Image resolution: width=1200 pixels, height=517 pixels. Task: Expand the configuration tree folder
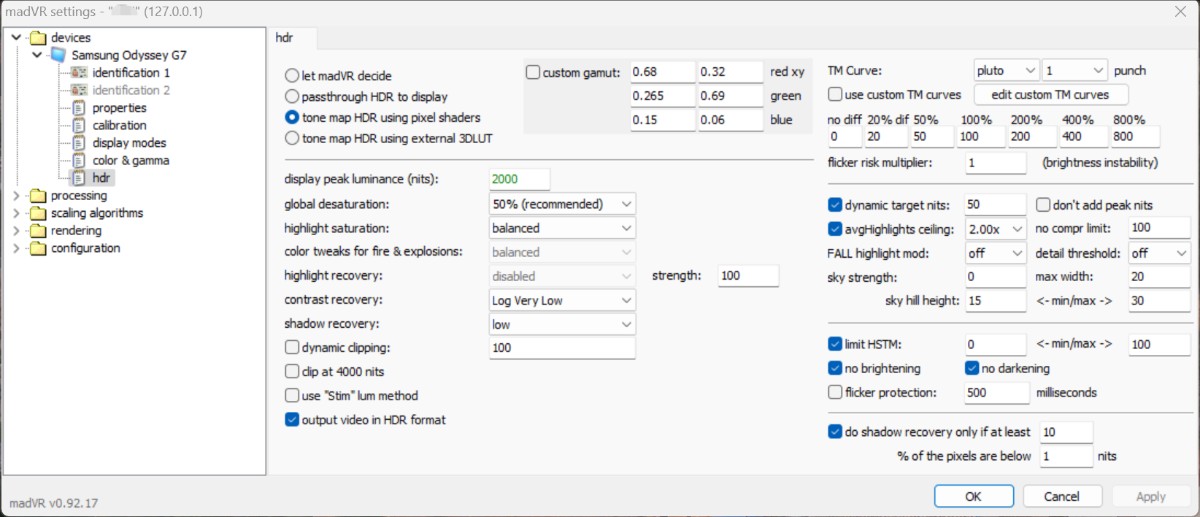17,248
